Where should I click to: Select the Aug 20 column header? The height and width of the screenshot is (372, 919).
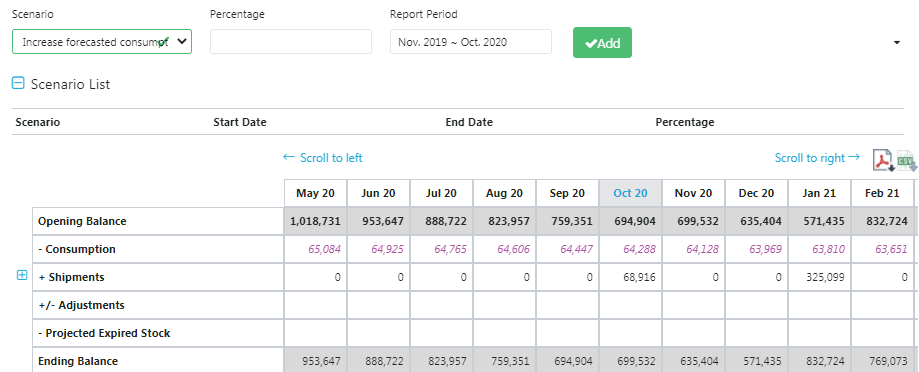(505, 193)
